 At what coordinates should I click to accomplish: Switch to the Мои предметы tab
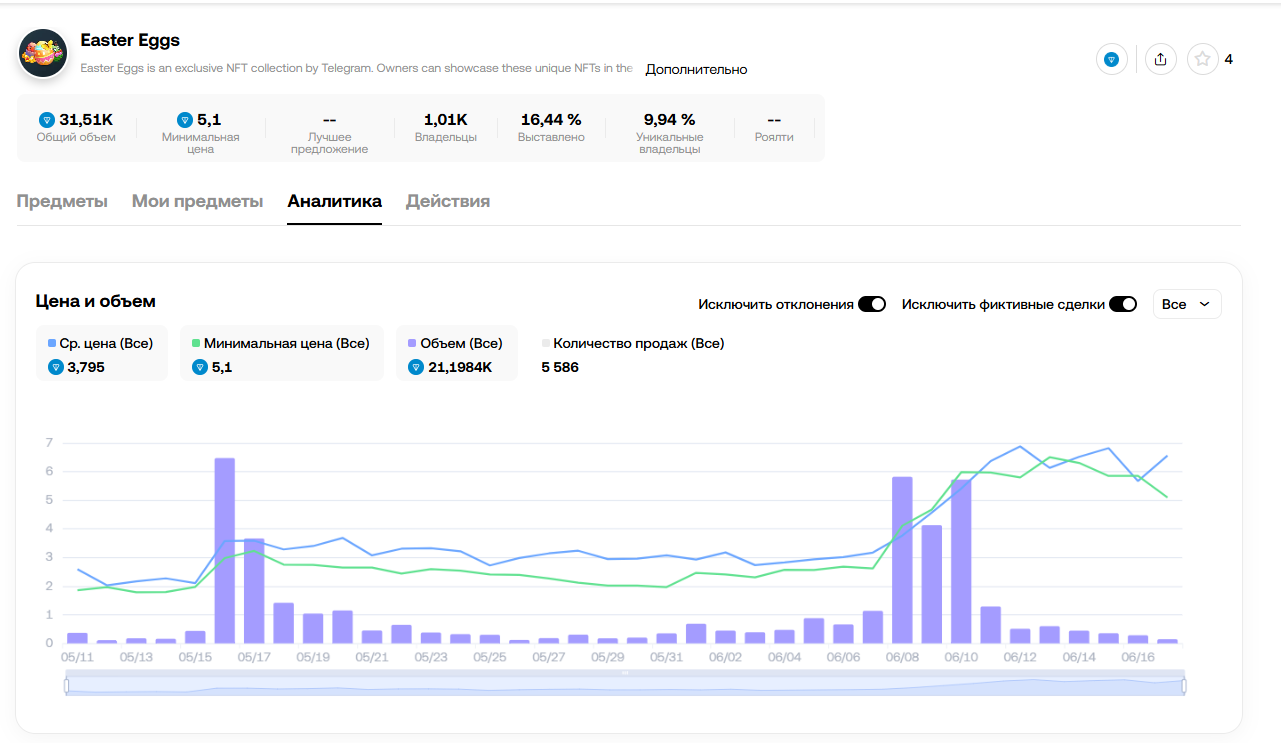point(198,201)
